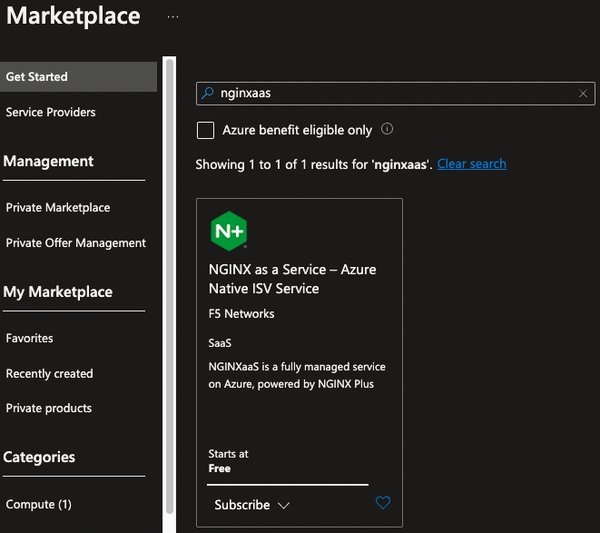The width and height of the screenshot is (600, 533).
Task: View Recently created items
Action: 49,373
